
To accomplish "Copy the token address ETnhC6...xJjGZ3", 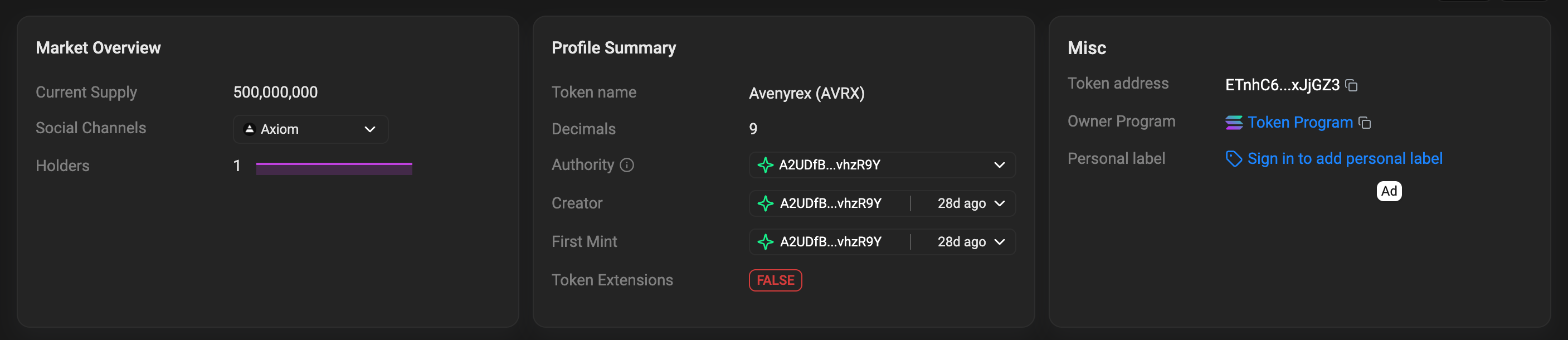I will pos(1351,85).
